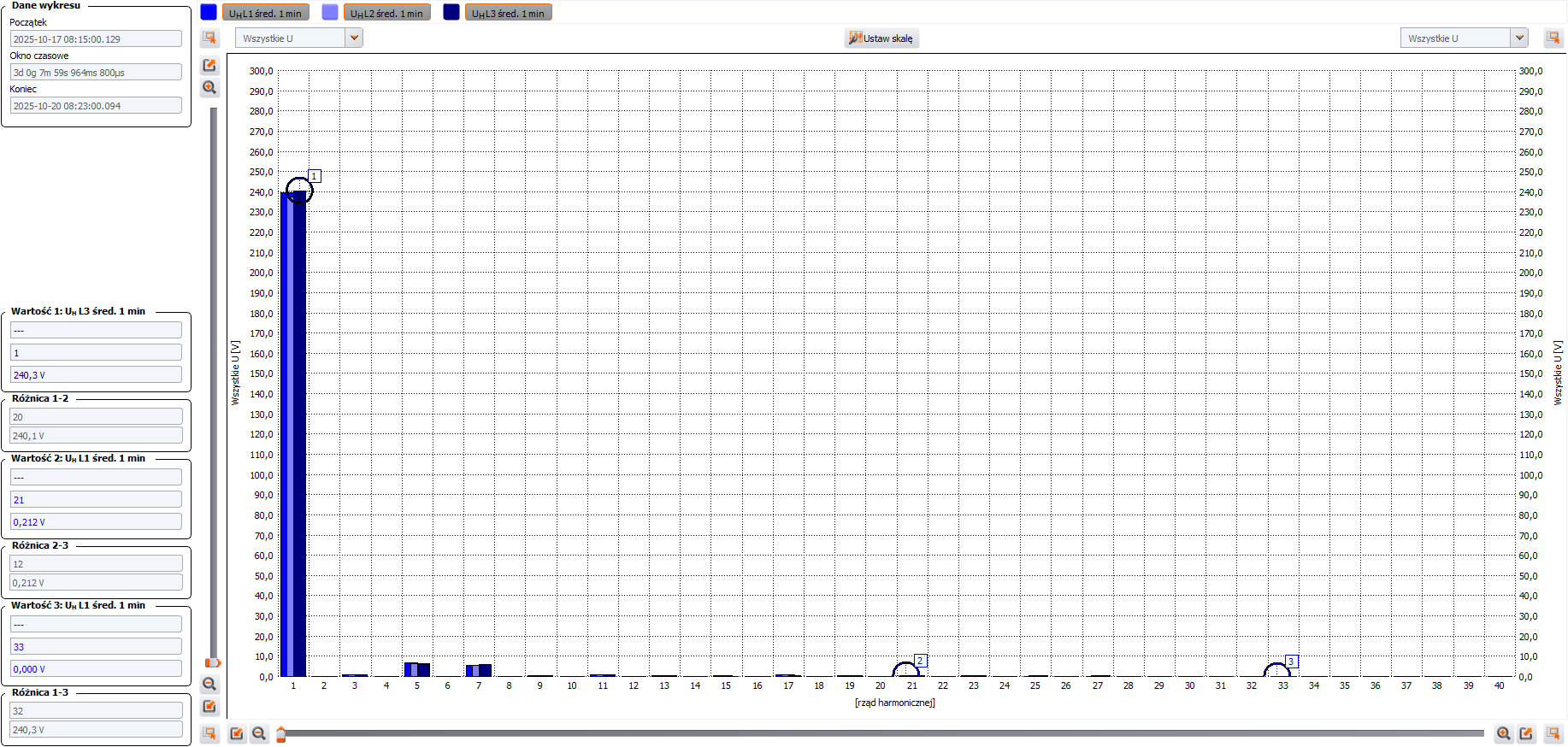Image resolution: width=1568 pixels, height=747 pixels.
Task: Click the Początek timestamp field
Action: pos(96,39)
